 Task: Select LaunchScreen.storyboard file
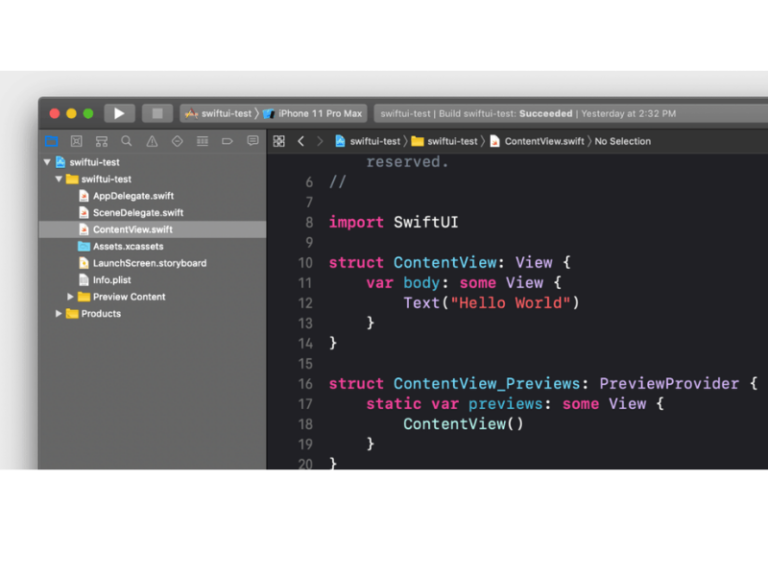pyautogui.click(x=149, y=263)
